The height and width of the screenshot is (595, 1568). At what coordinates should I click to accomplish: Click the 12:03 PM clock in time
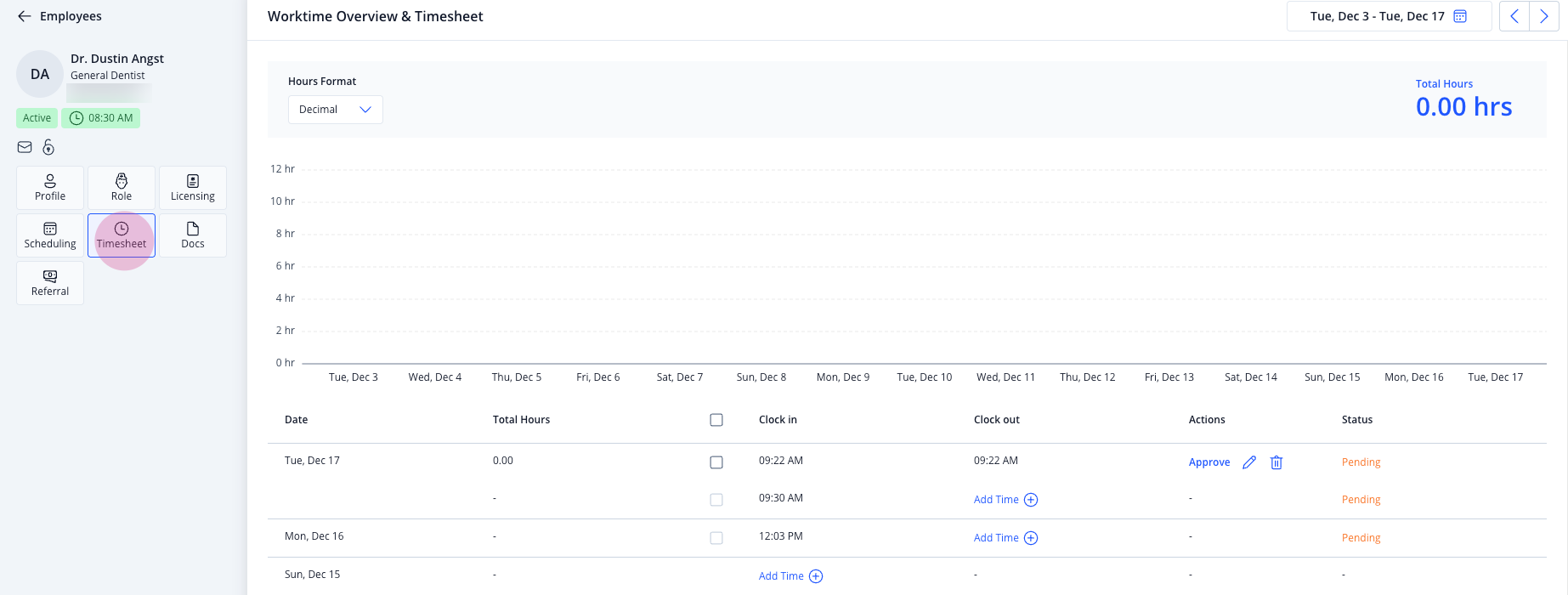coord(781,536)
